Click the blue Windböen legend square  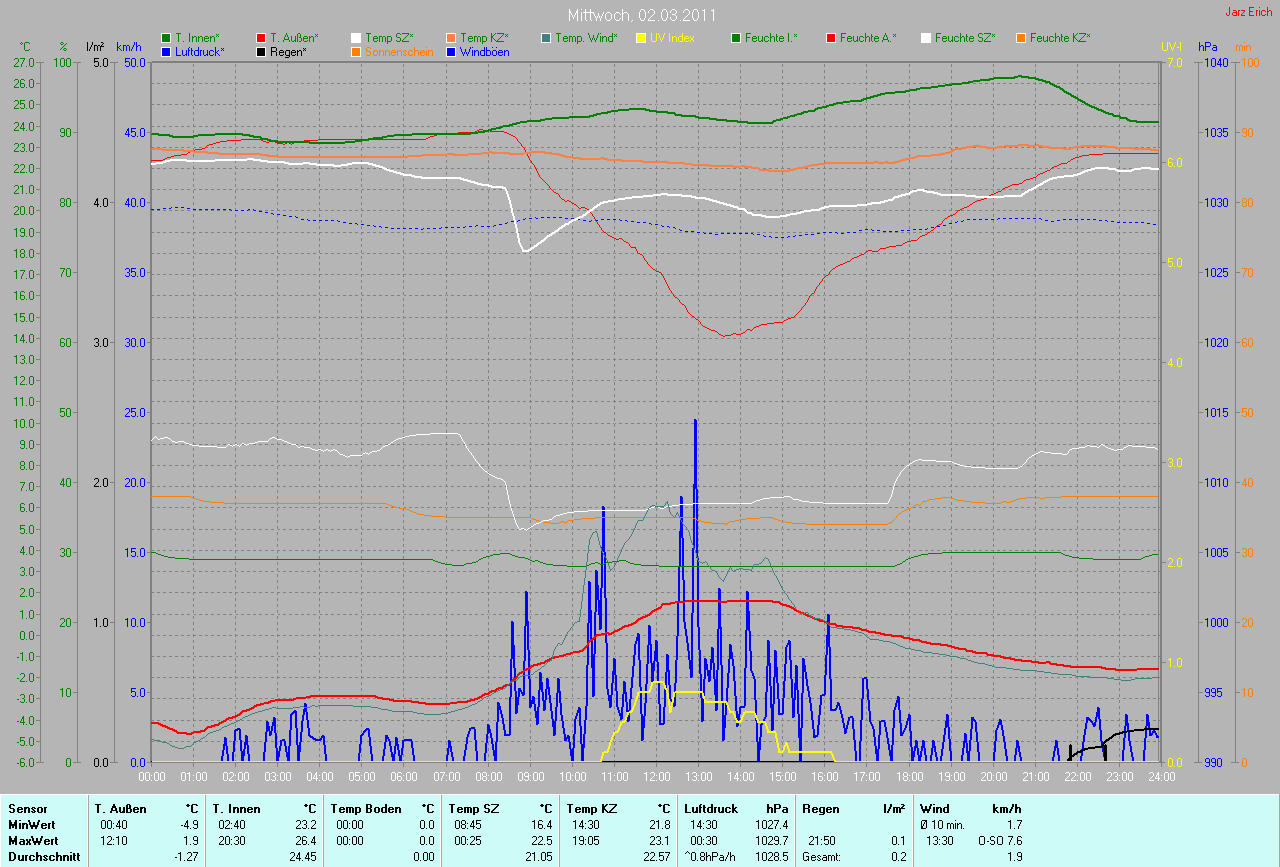point(451,51)
